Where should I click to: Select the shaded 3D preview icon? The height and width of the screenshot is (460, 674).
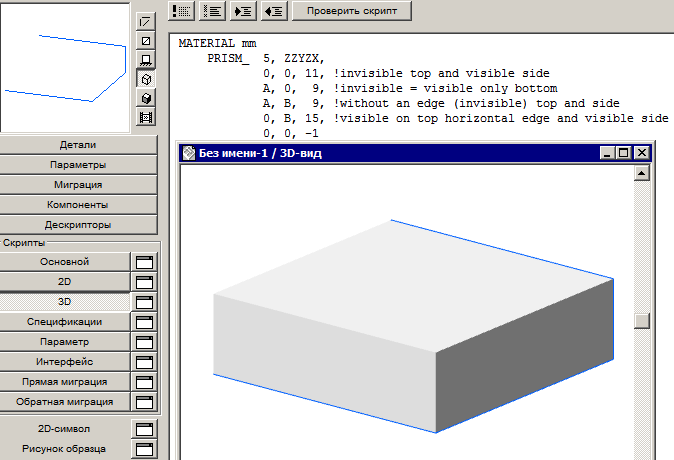point(146,98)
